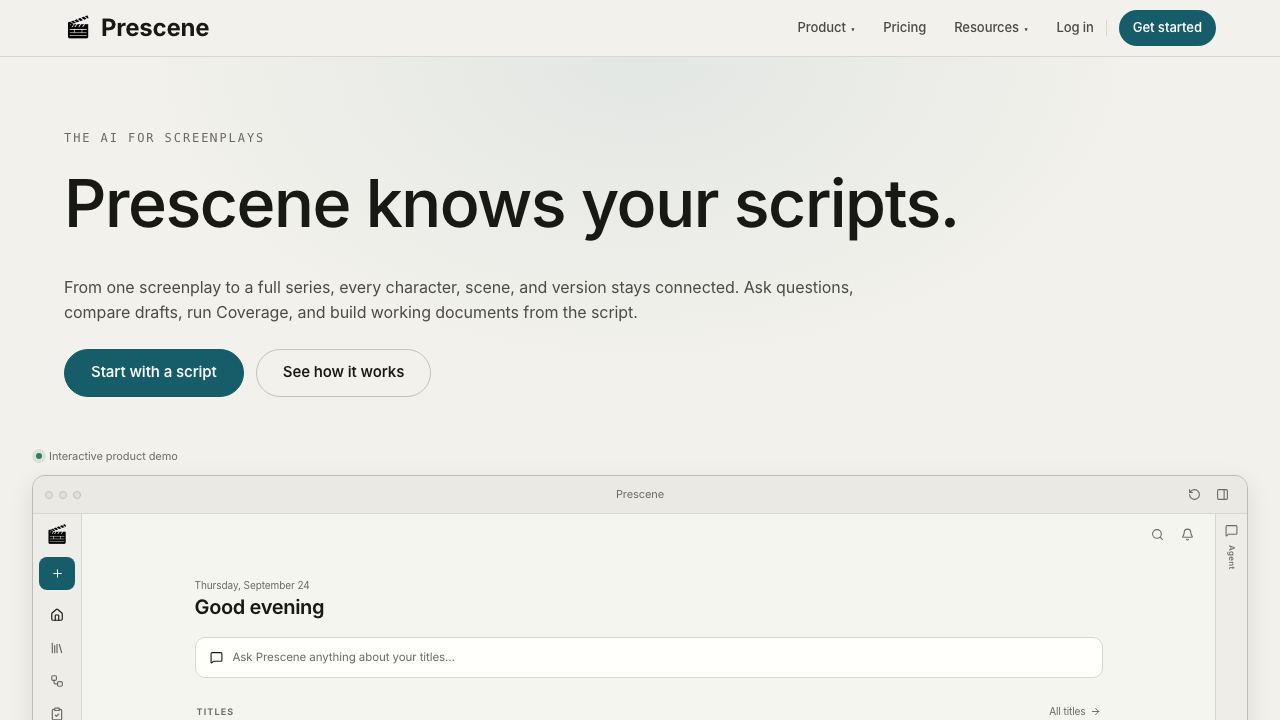Go to Home in the demo sidebar
Screen dimensions: 1280x720
pos(57,615)
